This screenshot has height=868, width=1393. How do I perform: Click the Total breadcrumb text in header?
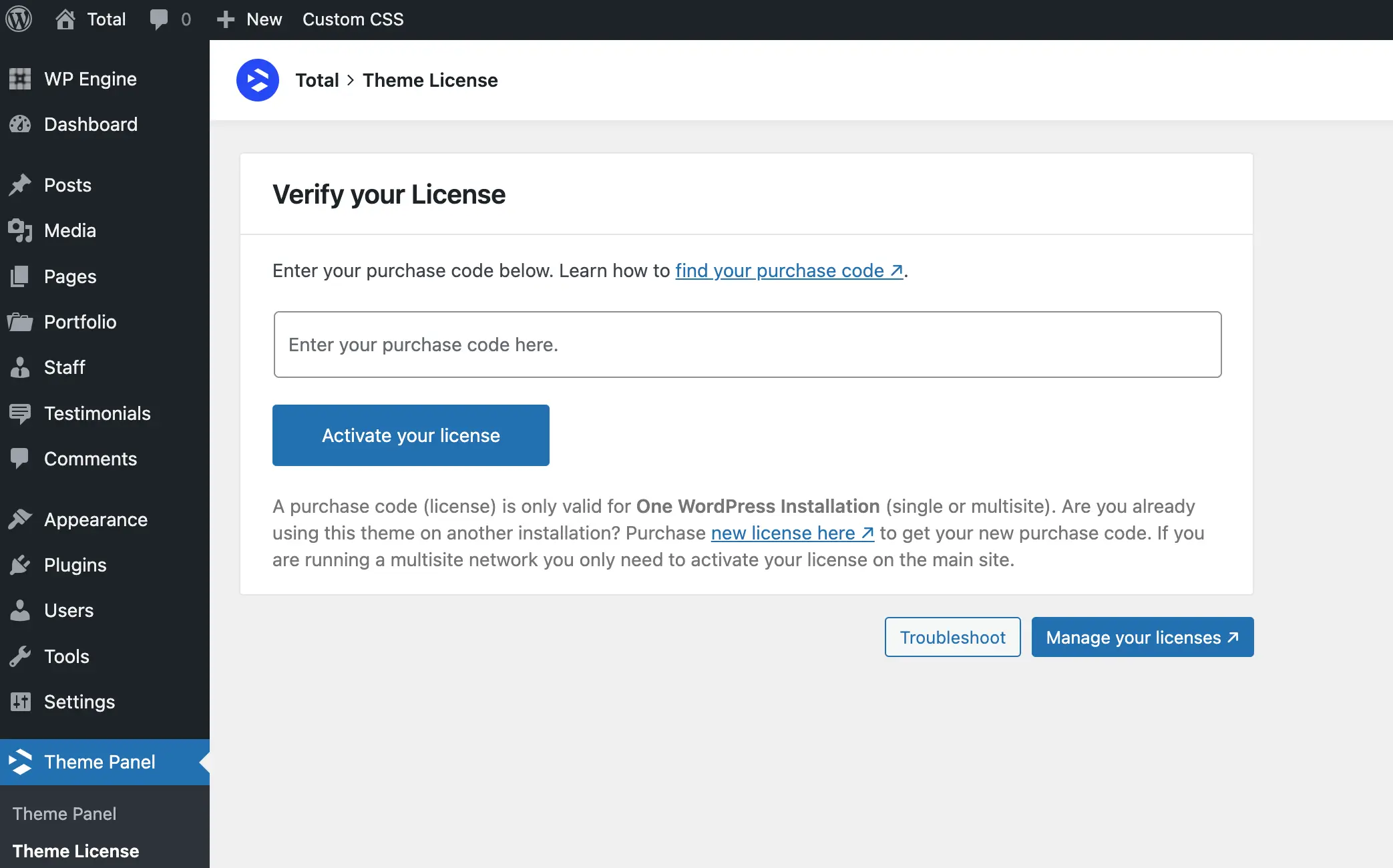(317, 80)
